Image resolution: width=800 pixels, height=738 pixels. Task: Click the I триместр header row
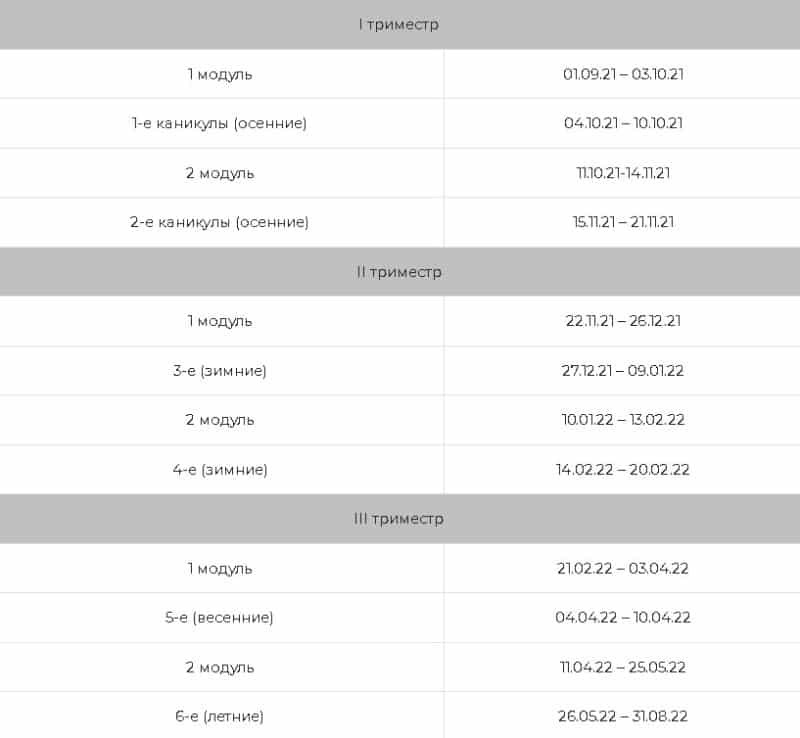[400, 24]
